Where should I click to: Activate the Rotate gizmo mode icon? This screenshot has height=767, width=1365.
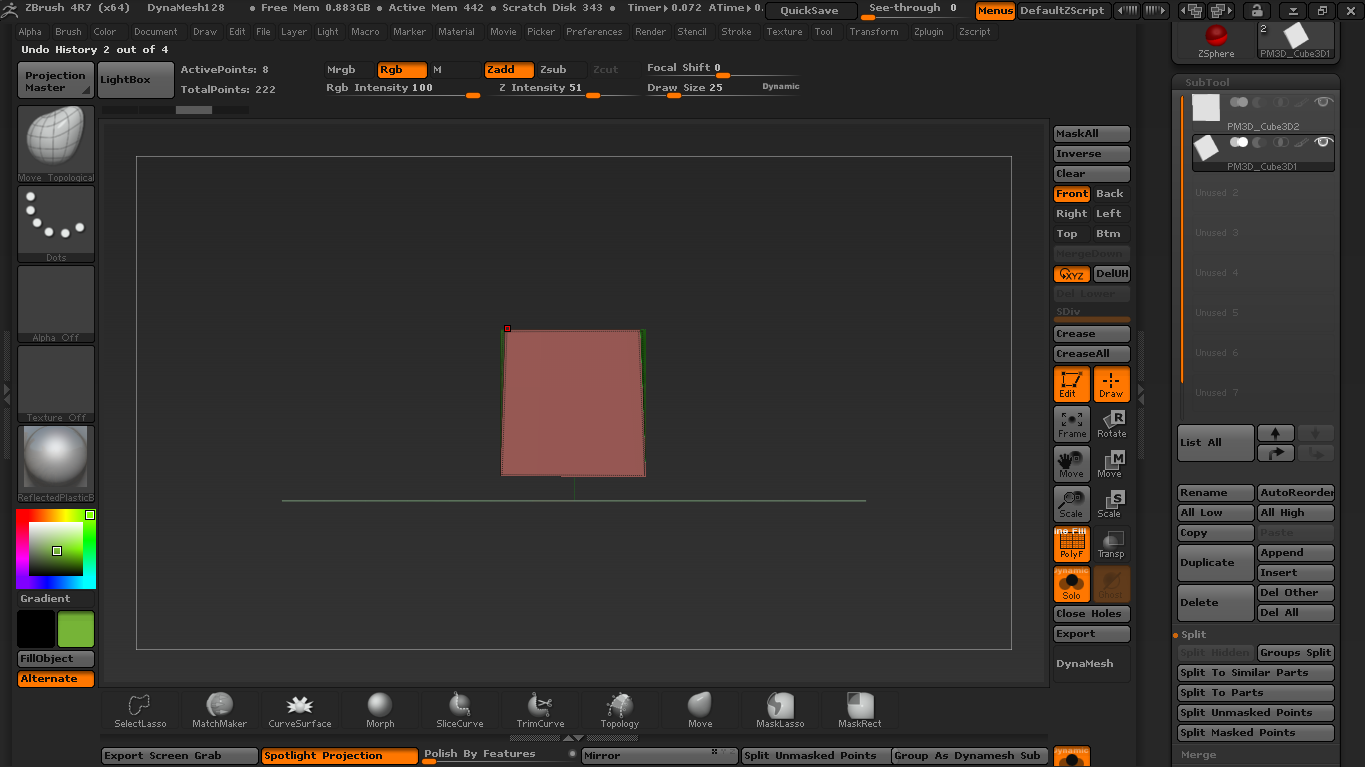click(x=1112, y=424)
